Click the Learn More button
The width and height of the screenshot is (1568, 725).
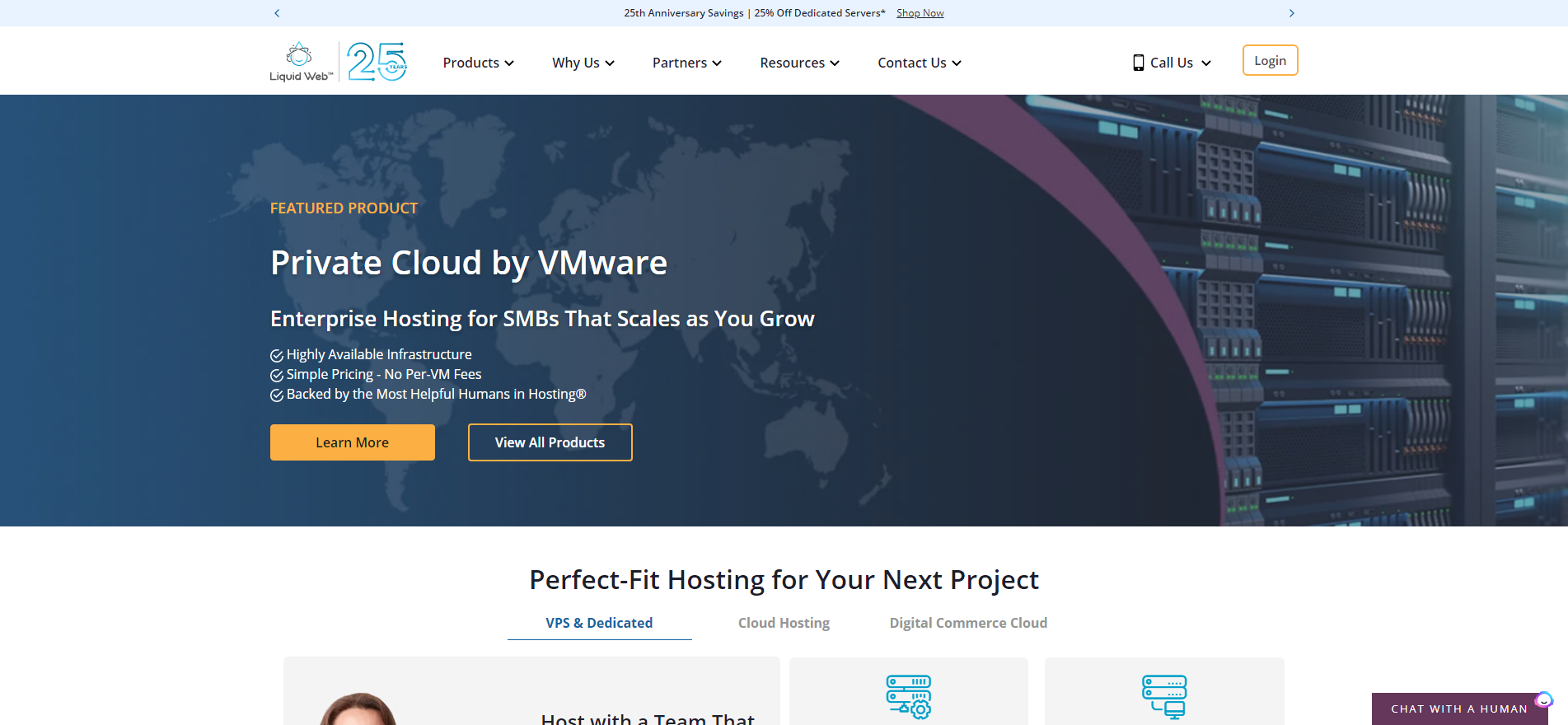point(353,442)
